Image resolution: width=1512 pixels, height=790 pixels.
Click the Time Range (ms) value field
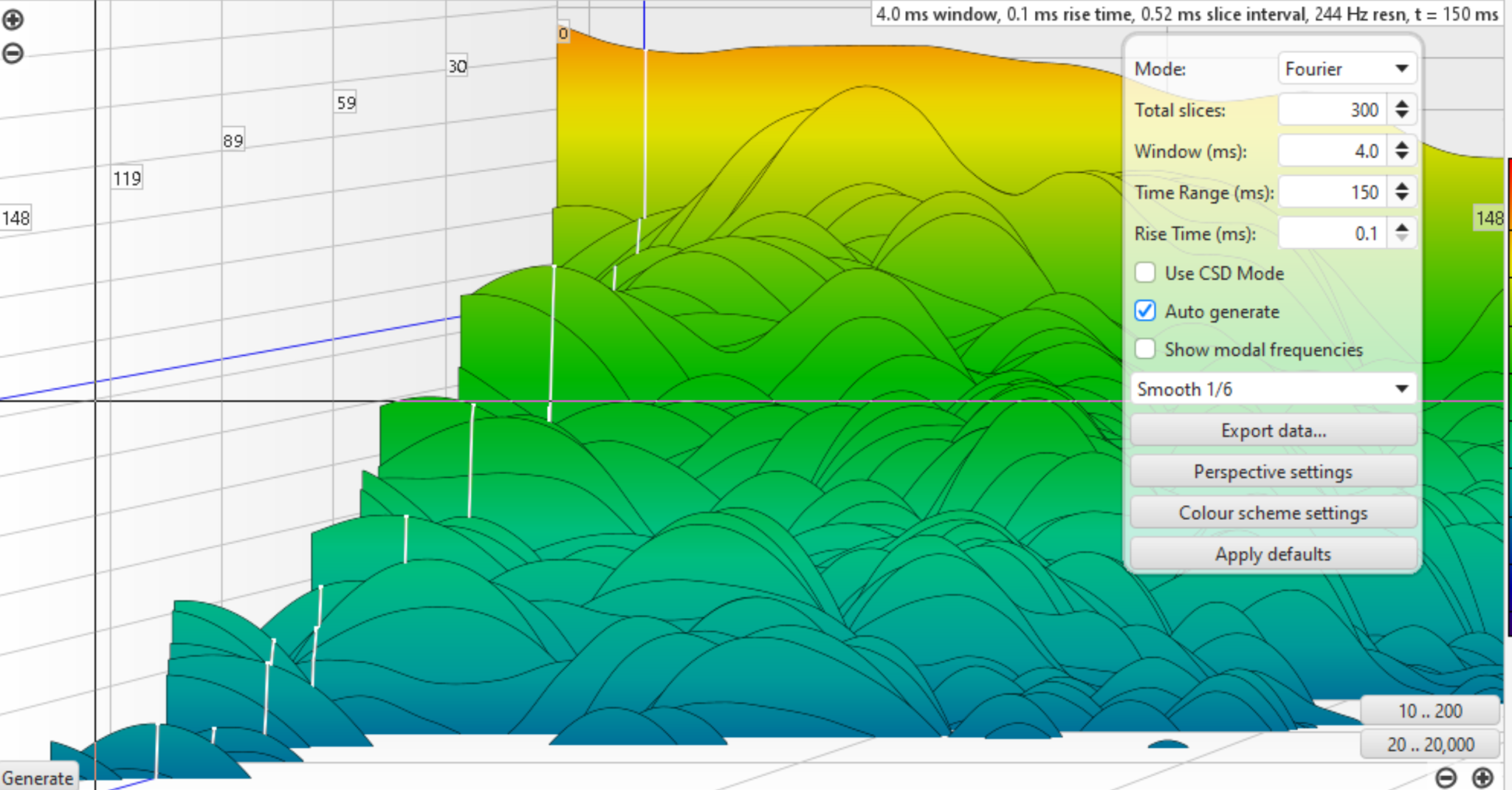[1332, 193]
